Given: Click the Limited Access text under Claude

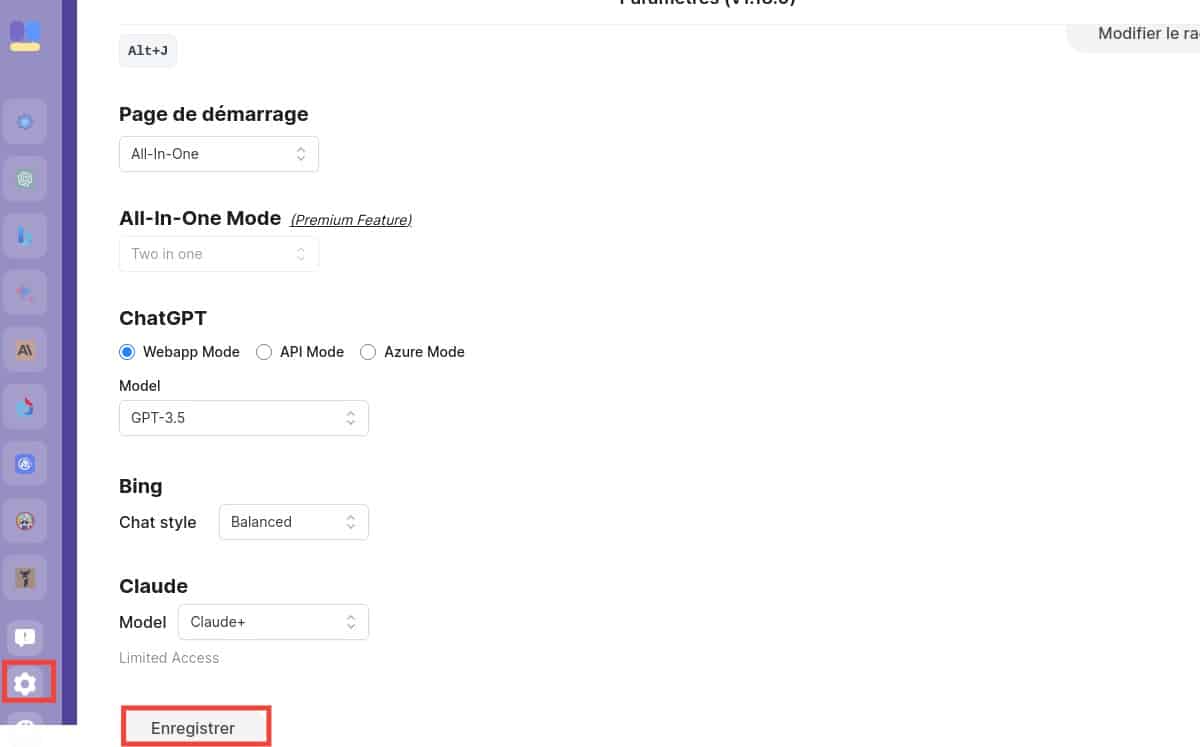Looking at the screenshot, I should pyautogui.click(x=169, y=658).
